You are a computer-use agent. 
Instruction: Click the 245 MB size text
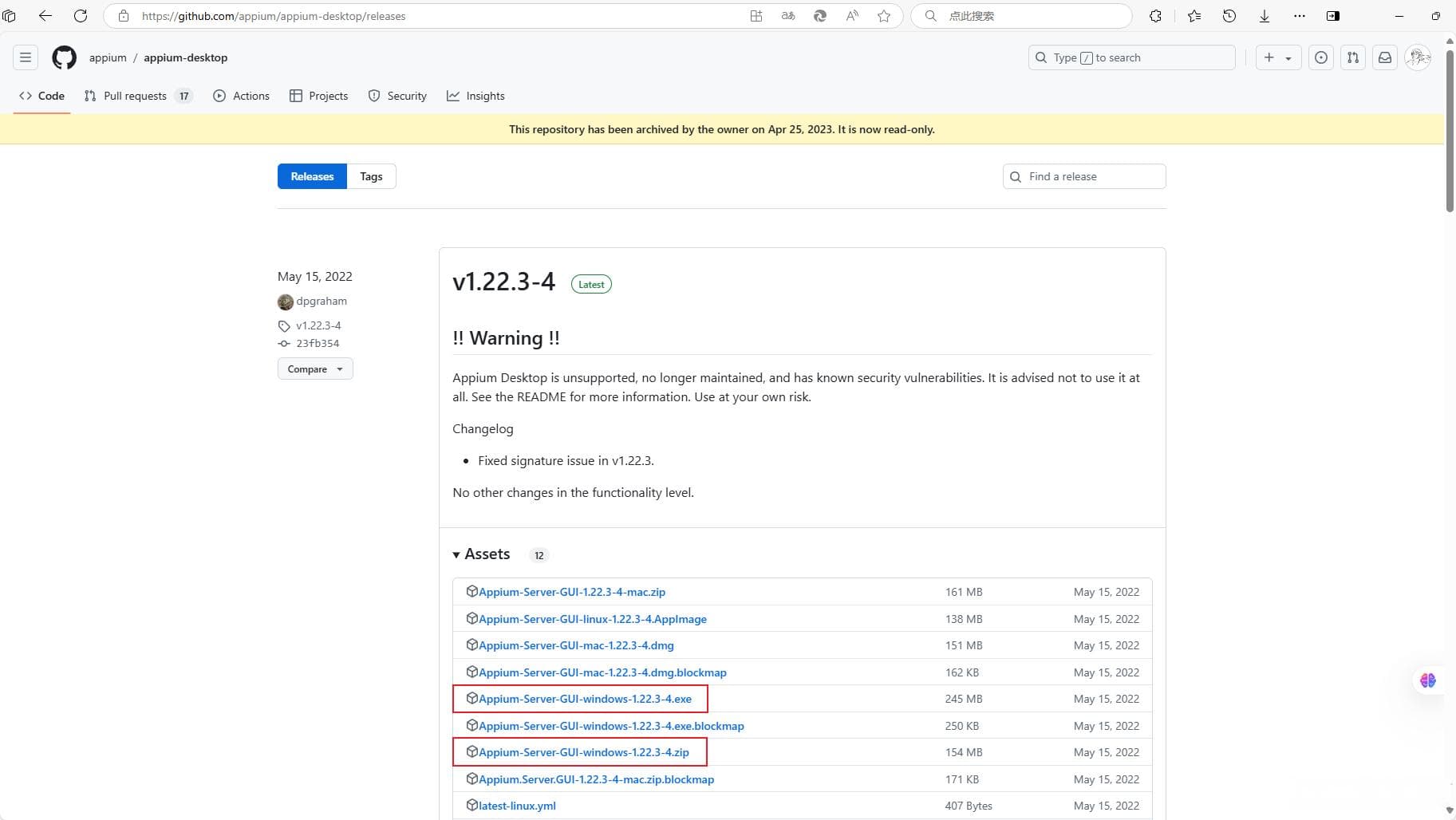click(964, 699)
